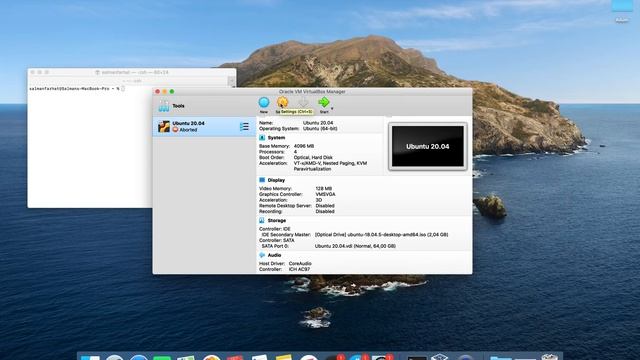640x360 pixels.
Task: Click Operating System value Ubuntu (64-bit)
Action: click(320, 129)
